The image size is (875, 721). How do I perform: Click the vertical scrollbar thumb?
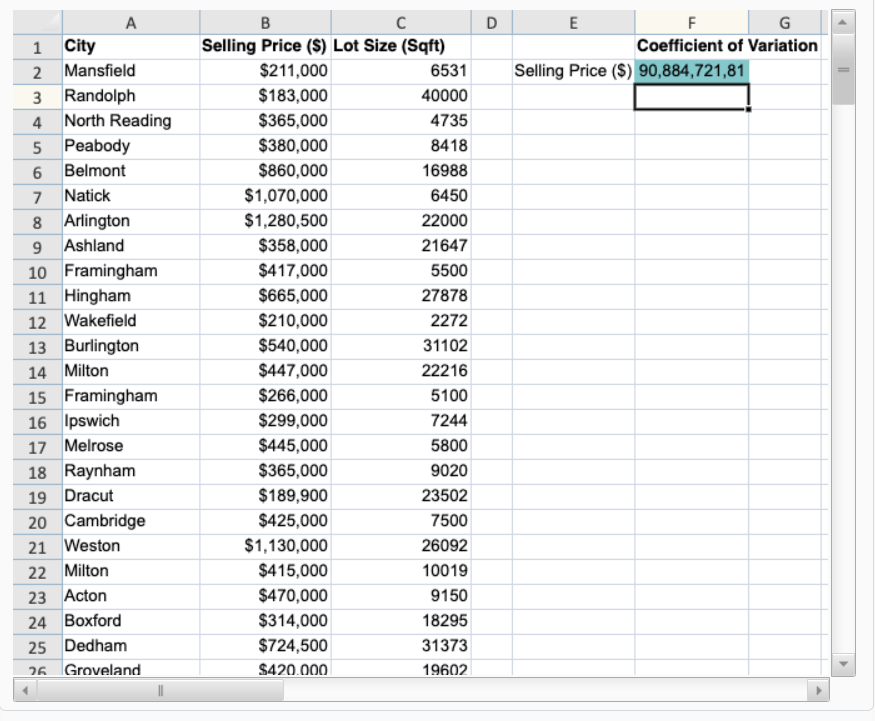tap(843, 69)
